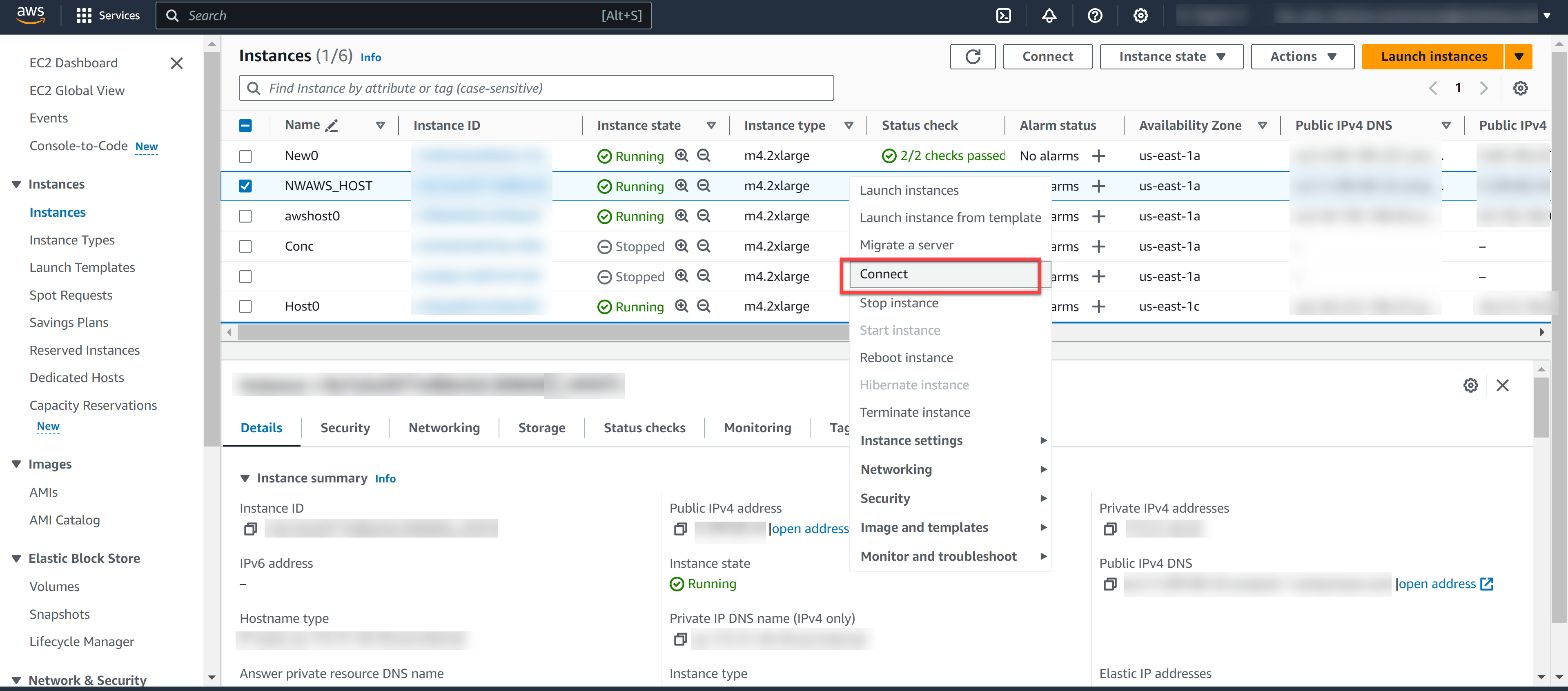This screenshot has height=691, width=1568.
Task: Click the Launch instances orange button
Action: pos(1433,57)
